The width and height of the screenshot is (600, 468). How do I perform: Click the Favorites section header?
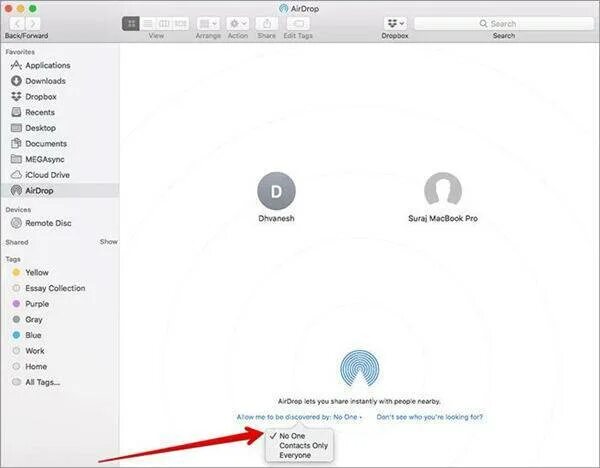[x=20, y=52]
